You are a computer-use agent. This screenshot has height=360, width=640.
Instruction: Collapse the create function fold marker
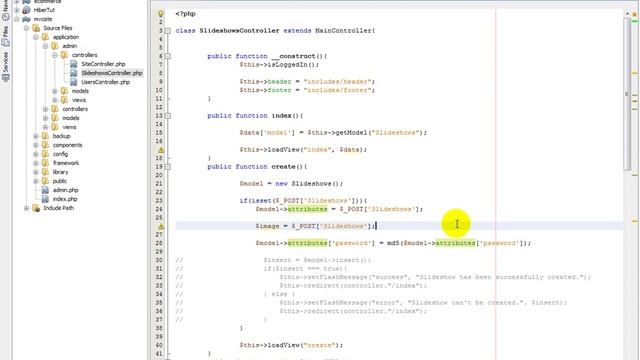pyautogui.click(x=168, y=167)
